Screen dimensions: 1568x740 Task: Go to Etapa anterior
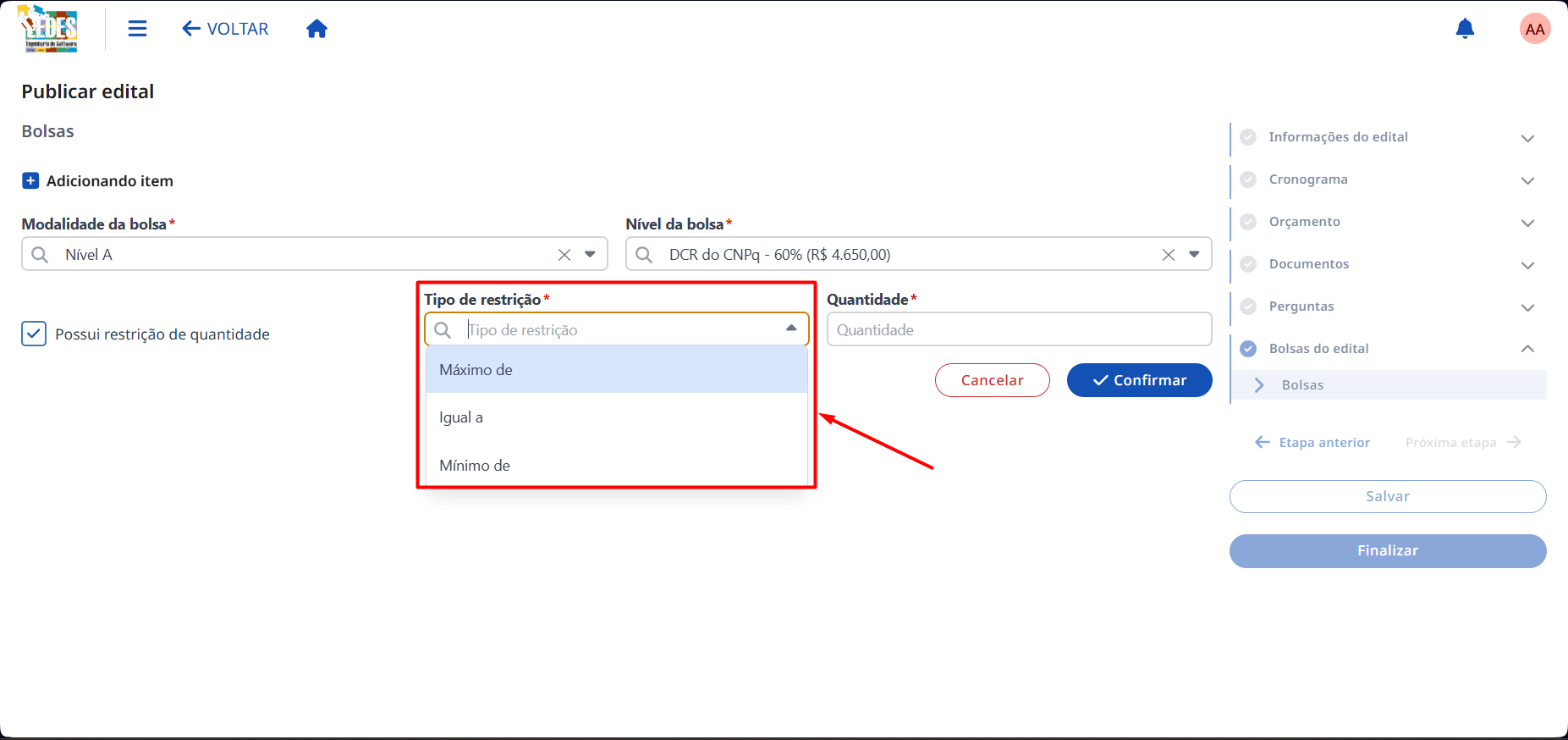1312,443
